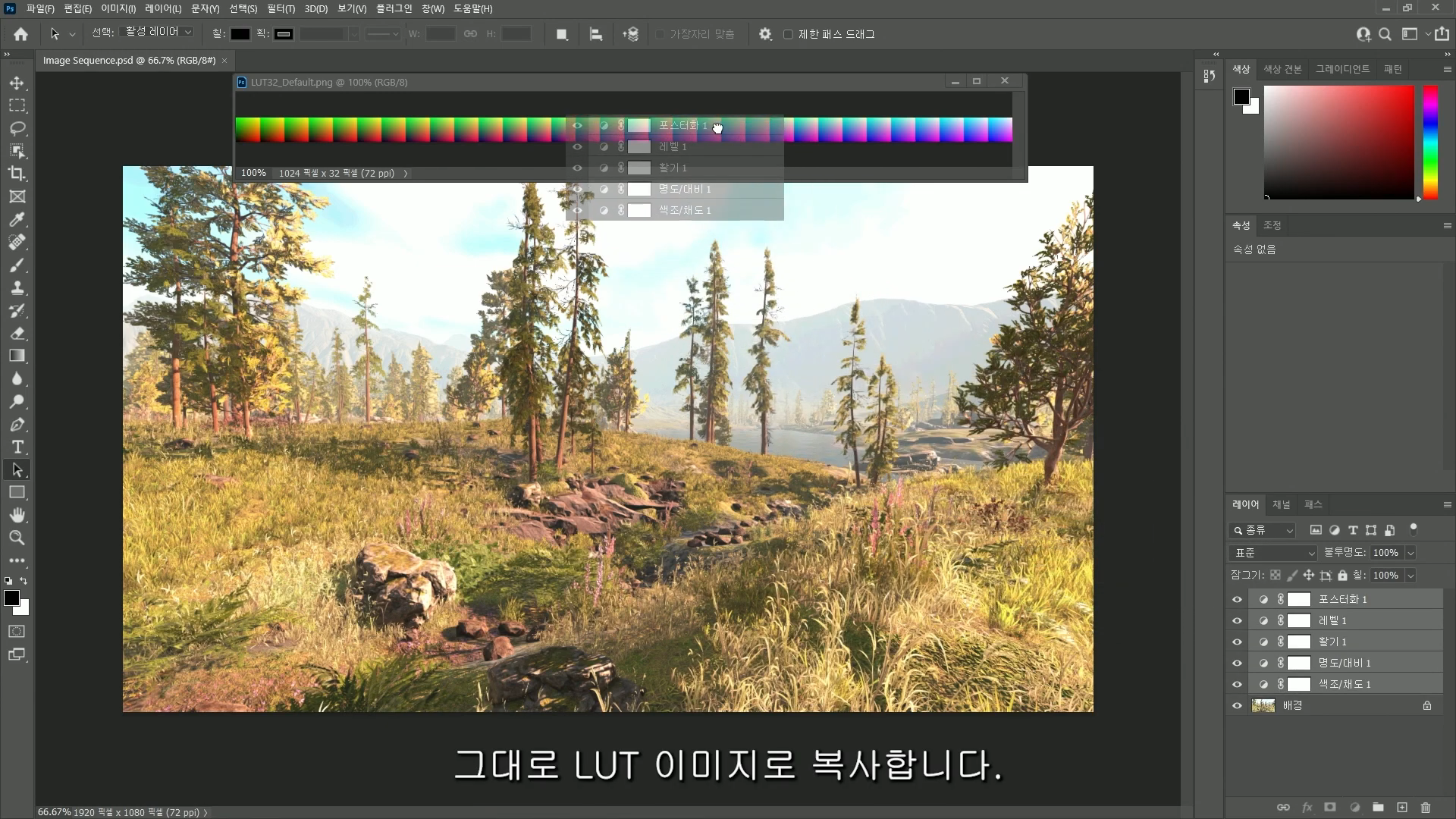Enable 제한 패스 드래그 checkbox
The height and width of the screenshot is (819, 1456).
click(788, 34)
